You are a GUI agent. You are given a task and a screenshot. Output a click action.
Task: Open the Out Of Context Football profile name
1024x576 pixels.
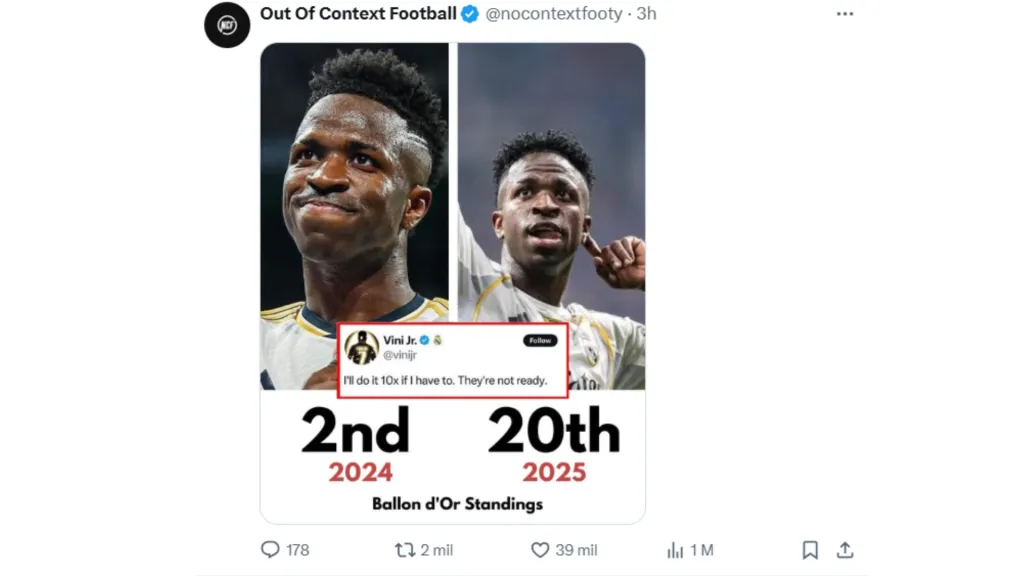tap(358, 14)
